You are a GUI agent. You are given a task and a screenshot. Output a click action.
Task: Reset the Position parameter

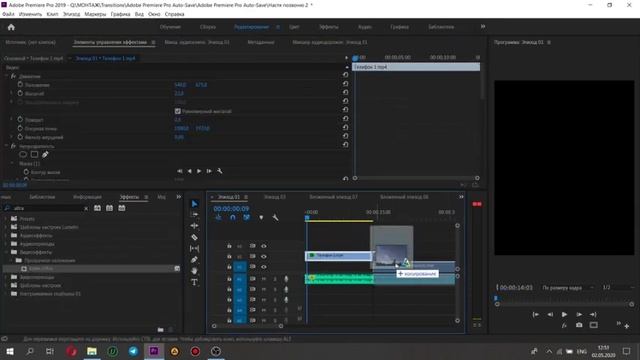(345, 84)
